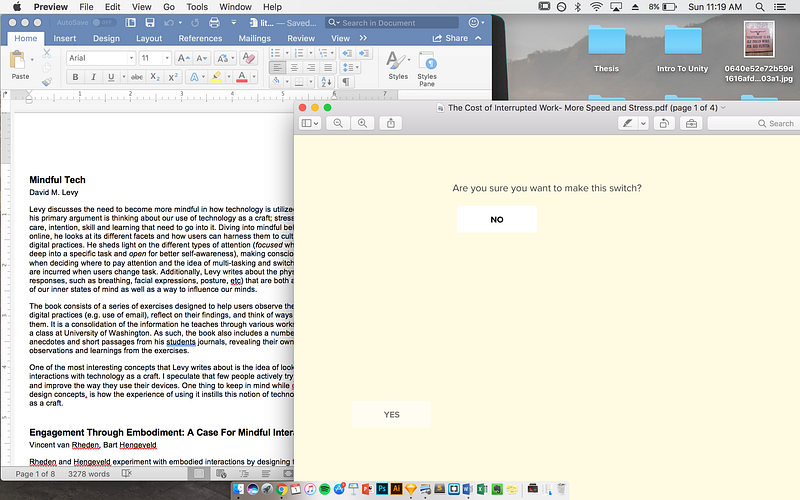
Task: Open Photoshop from the Dock
Action: [382, 489]
